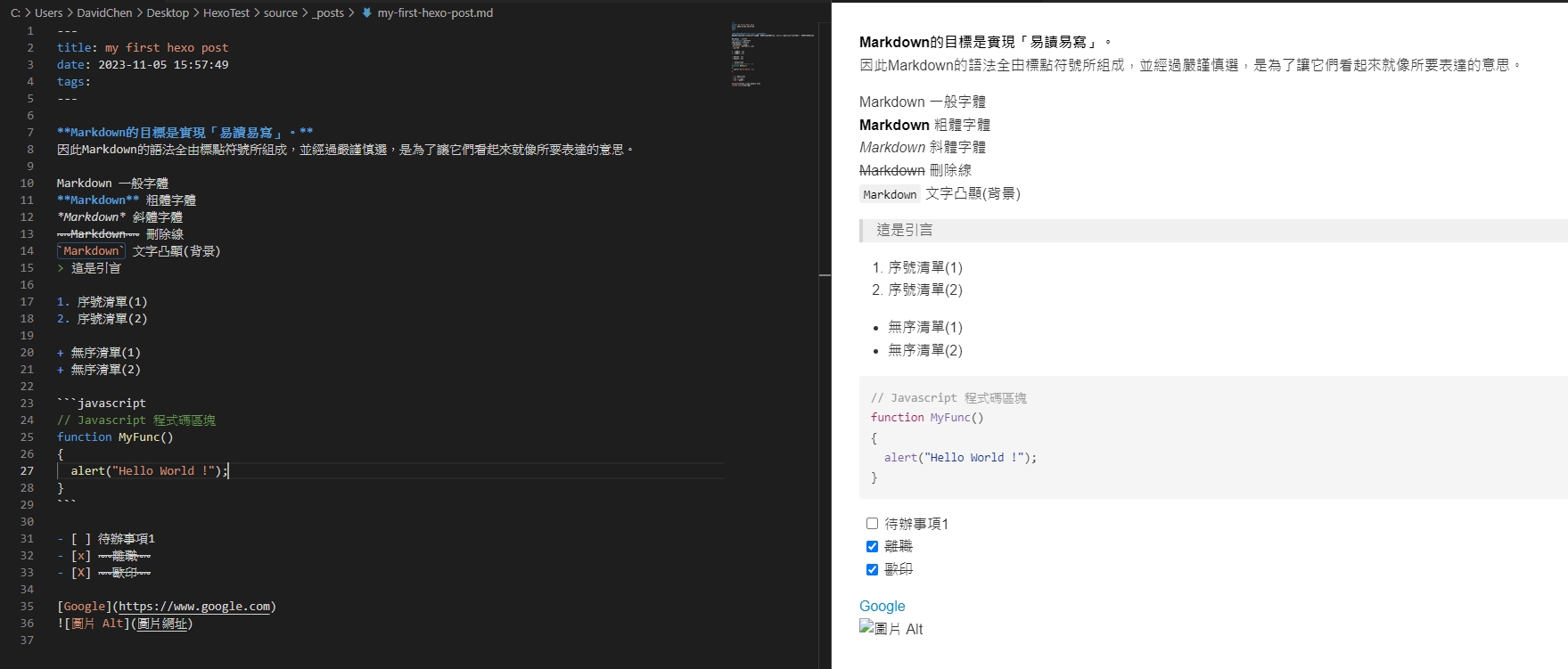This screenshot has width=1568, height=669.
Task: Select the _posts breadcrumb folder
Action: point(328,13)
